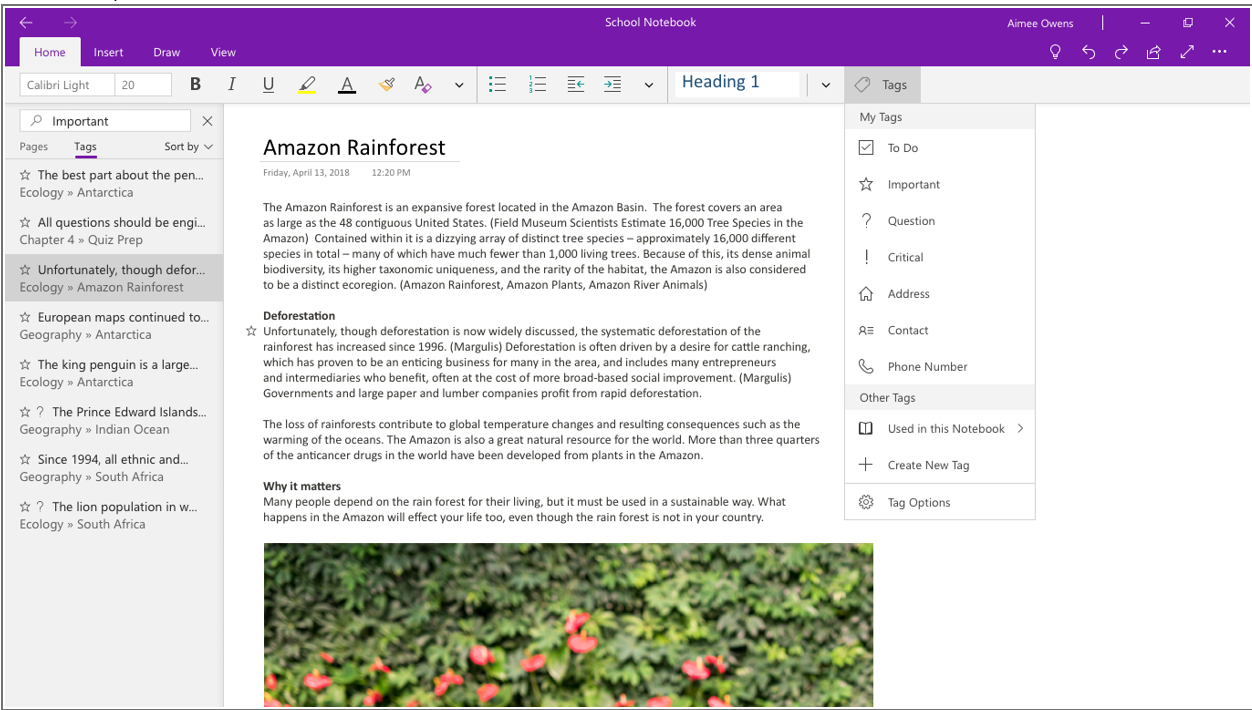Undo the last action
Screen dimensions: 1252x710
point(1088,50)
